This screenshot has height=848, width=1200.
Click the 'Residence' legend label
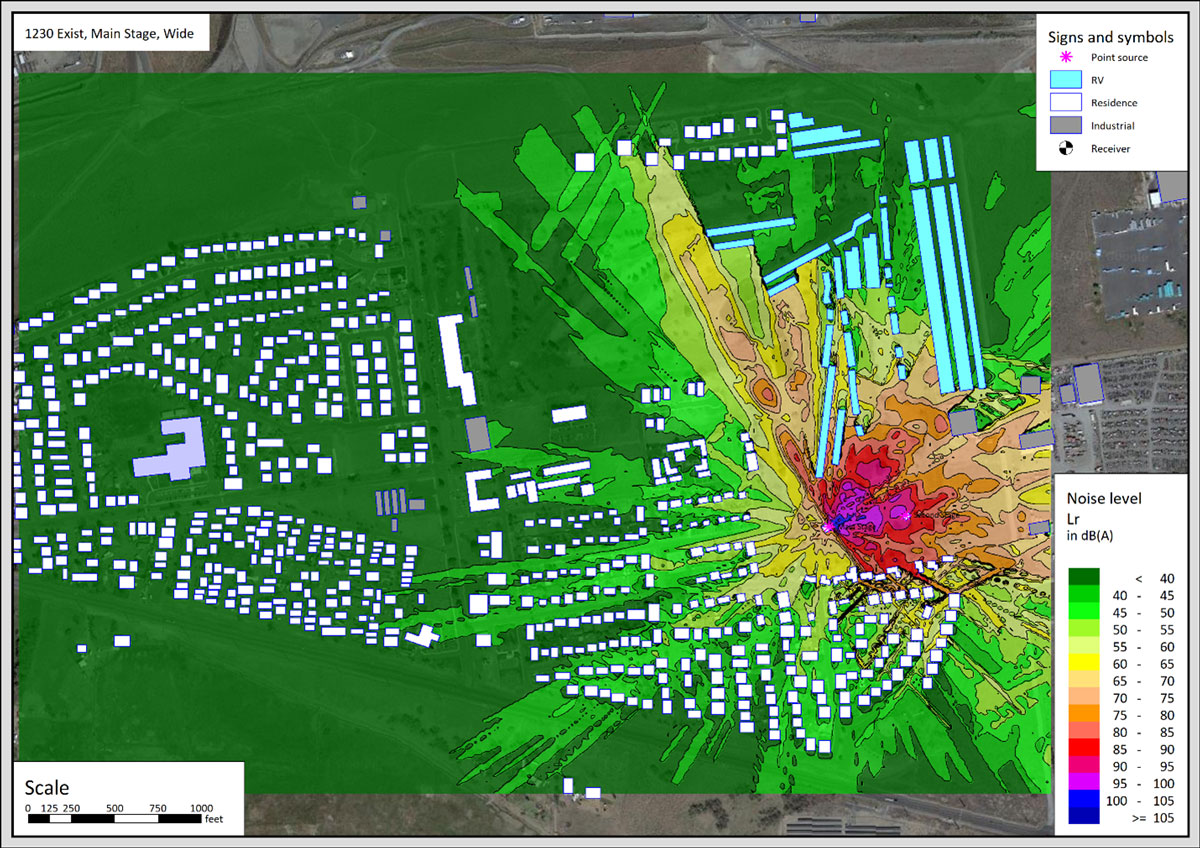pos(1114,103)
